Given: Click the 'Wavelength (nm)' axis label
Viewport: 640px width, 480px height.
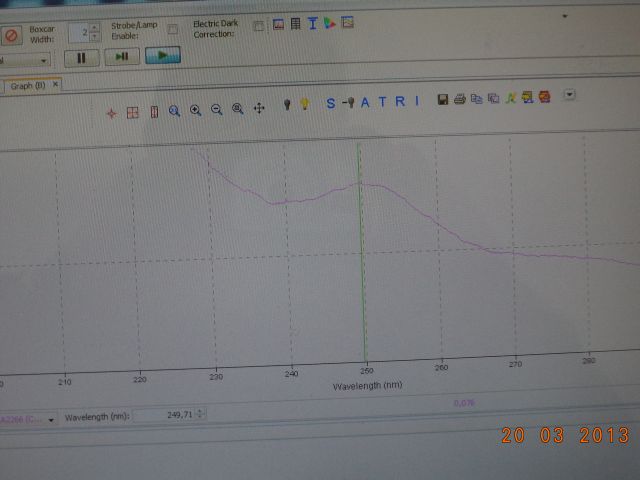Looking at the screenshot, I should 367,386.
